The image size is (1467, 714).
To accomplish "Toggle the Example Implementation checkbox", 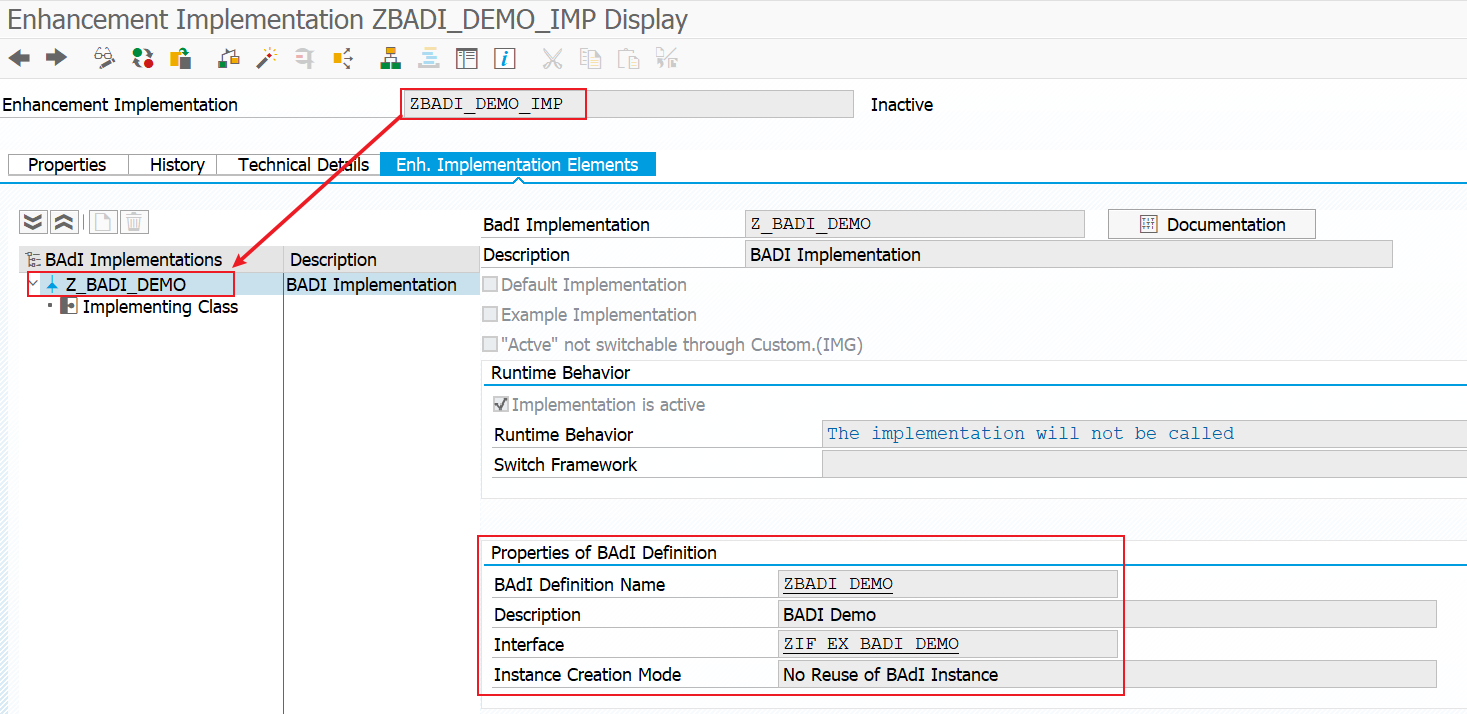I will coord(490,315).
